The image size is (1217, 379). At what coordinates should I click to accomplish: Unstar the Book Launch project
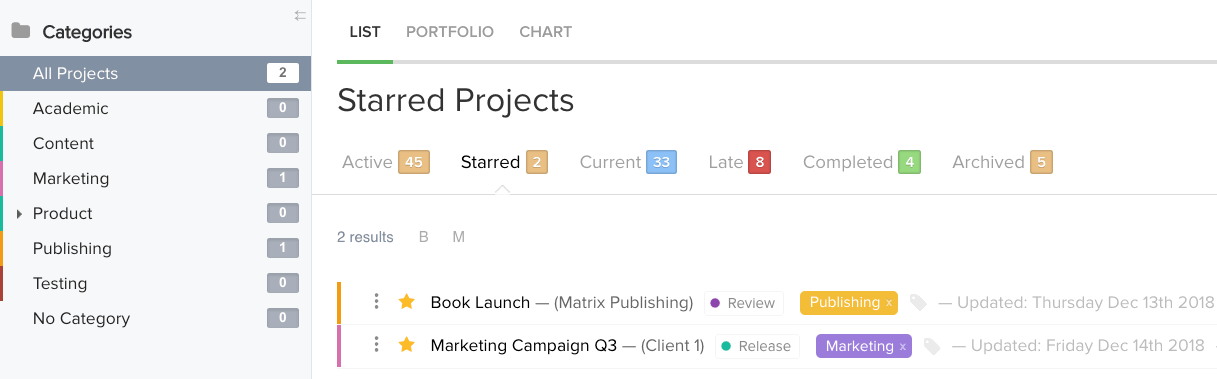pyautogui.click(x=406, y=301)
